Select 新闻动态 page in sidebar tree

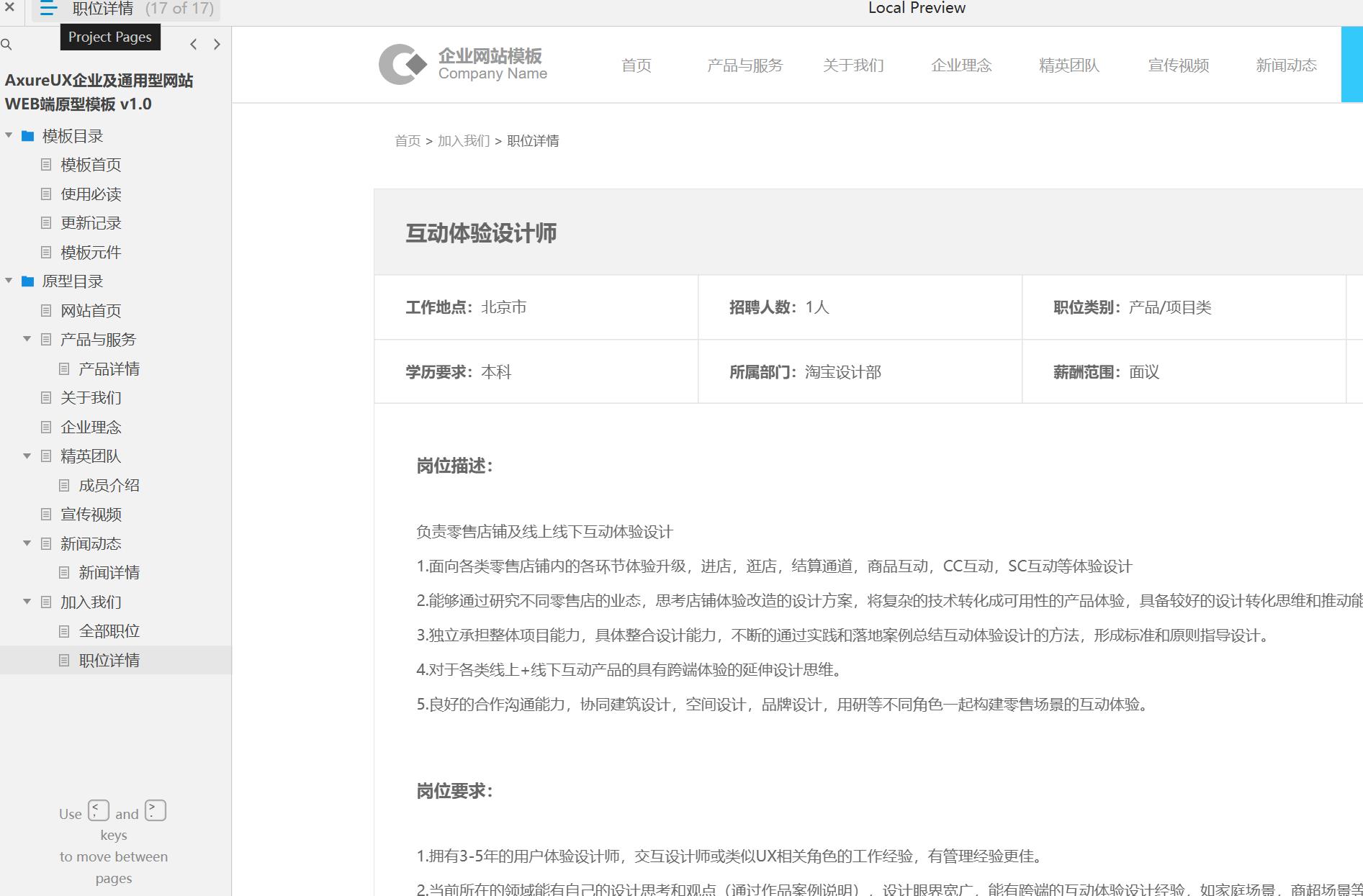[91, 544]
